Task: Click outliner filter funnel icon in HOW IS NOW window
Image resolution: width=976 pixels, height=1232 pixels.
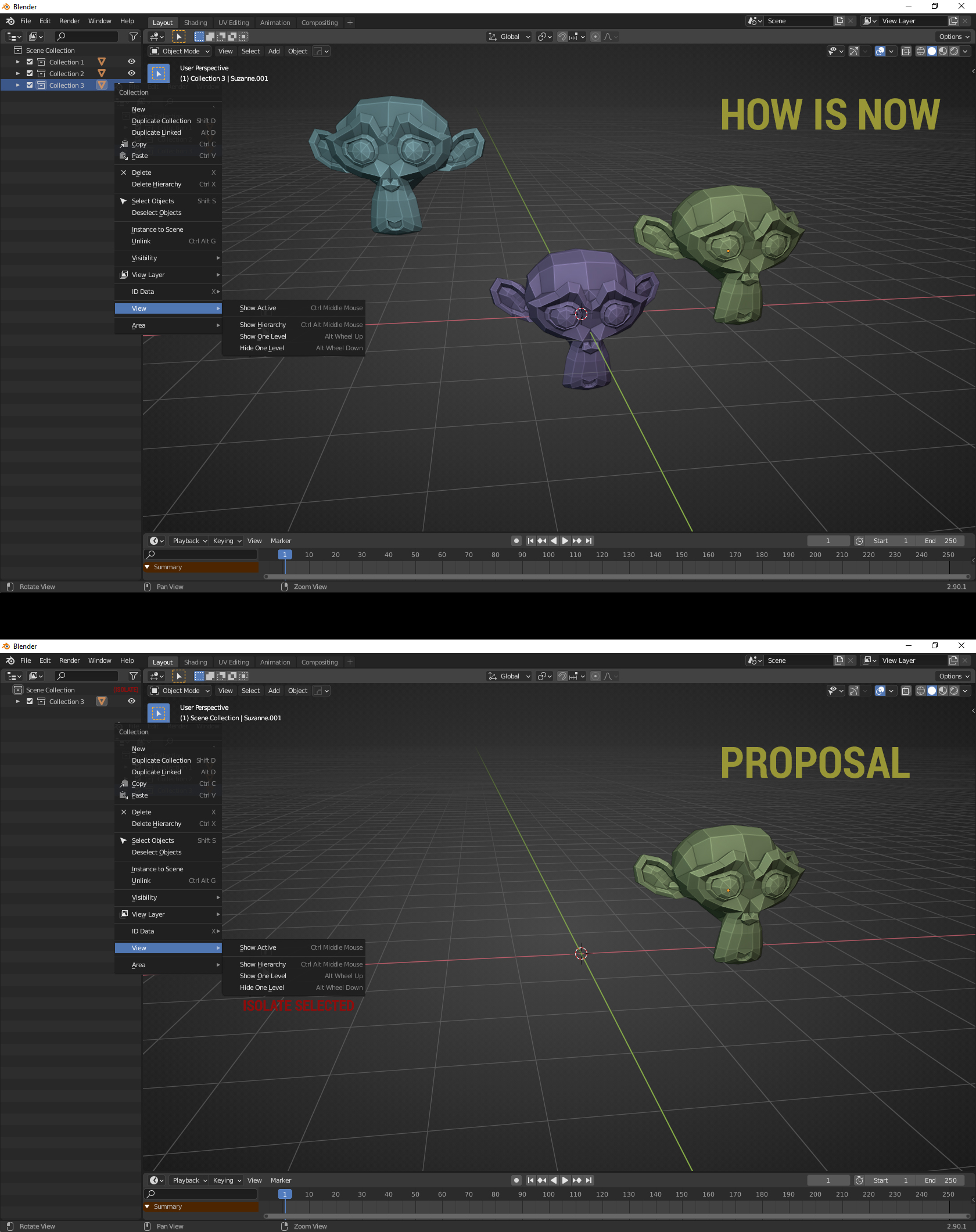Action: coord(134,37)
